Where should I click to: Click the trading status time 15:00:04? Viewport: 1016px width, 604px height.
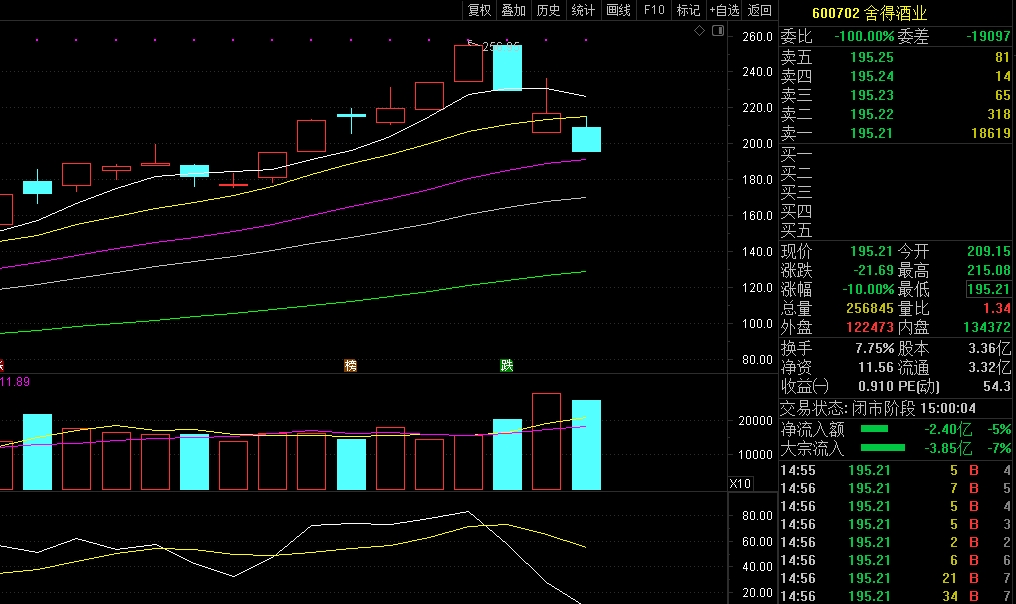click(948, 408)
